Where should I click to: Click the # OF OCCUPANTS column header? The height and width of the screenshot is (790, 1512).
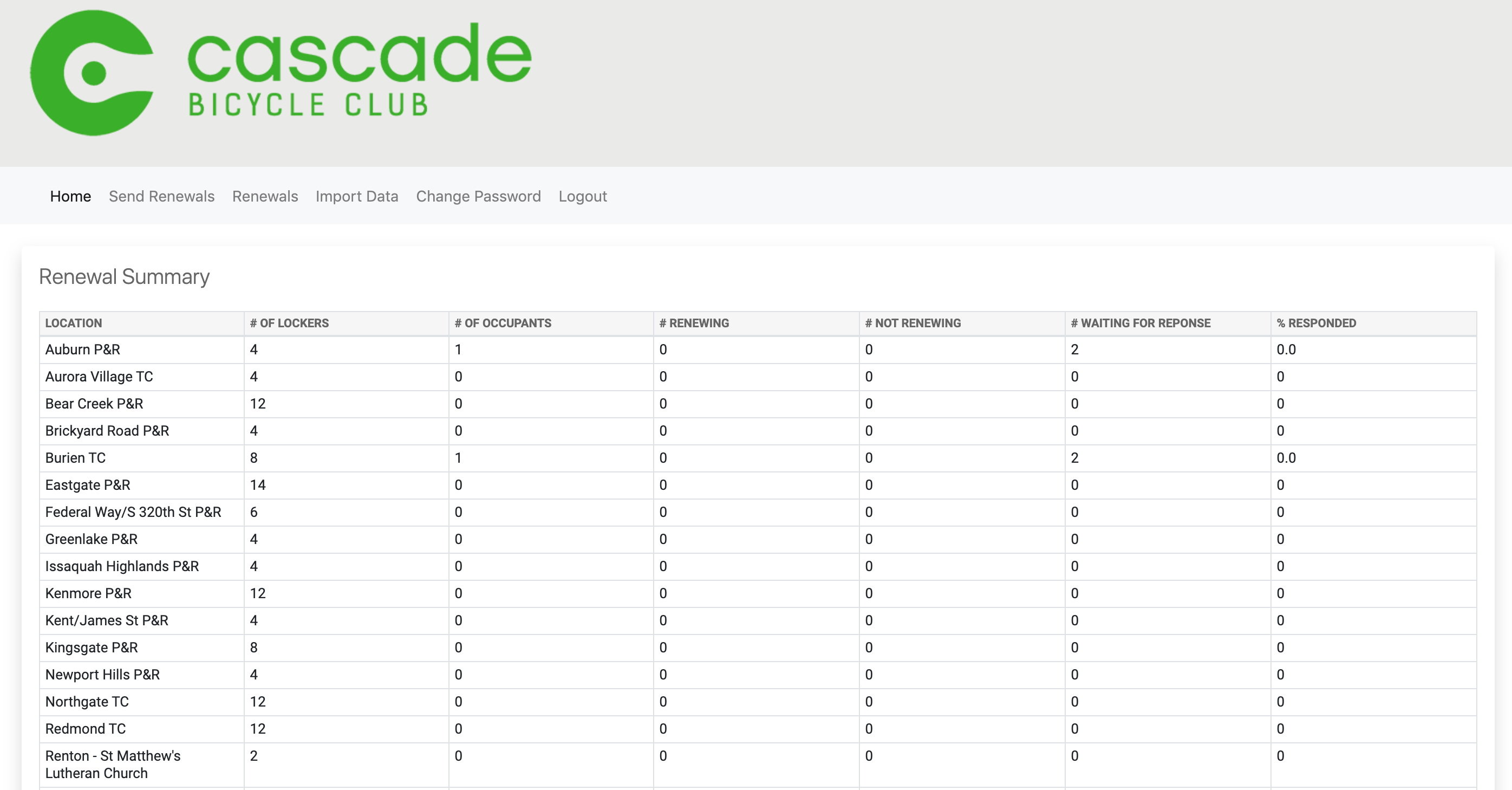pyautogui.click(x=503, y=323)
